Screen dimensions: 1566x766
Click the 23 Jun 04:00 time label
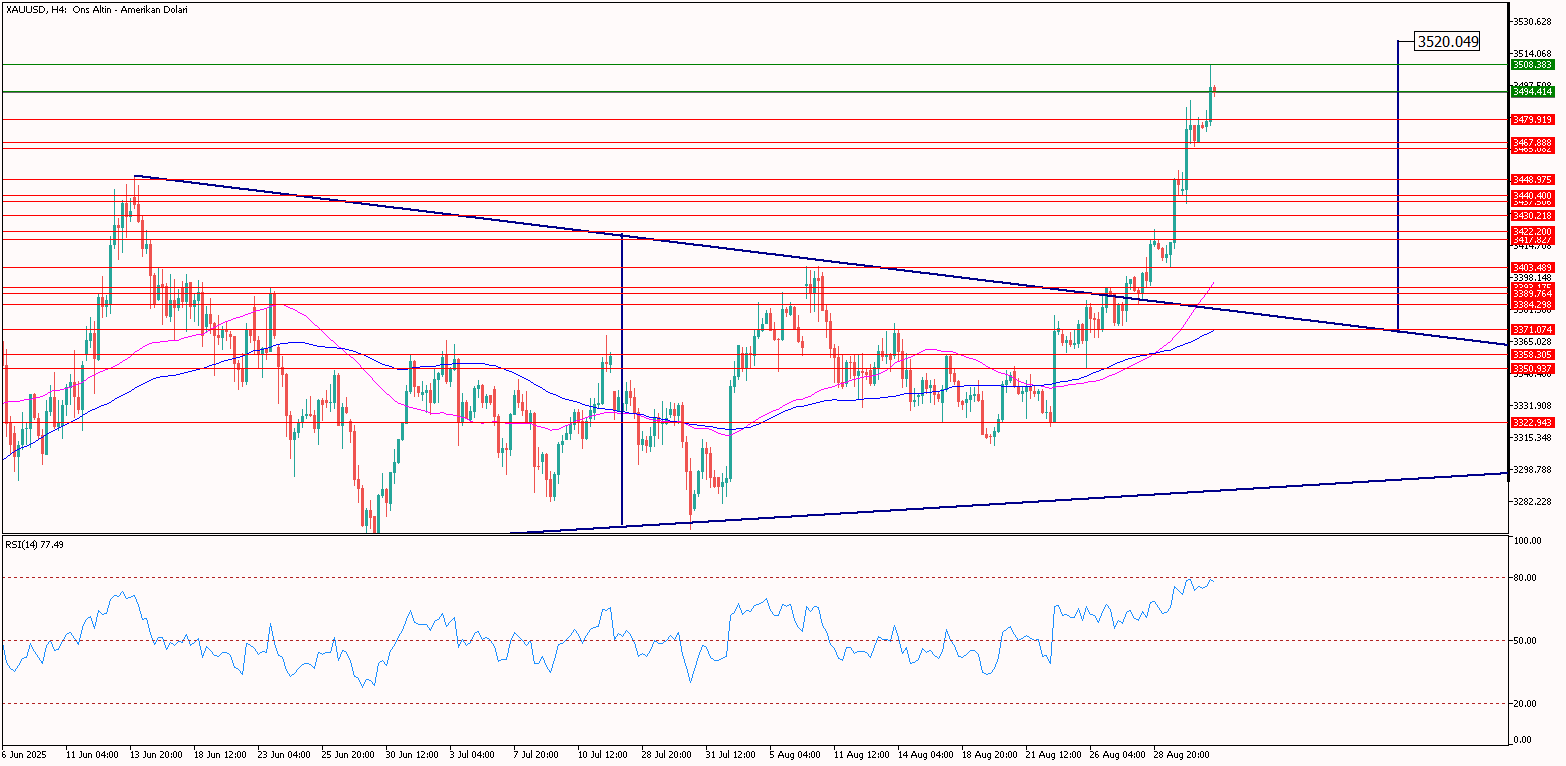[x=283, y=754]
